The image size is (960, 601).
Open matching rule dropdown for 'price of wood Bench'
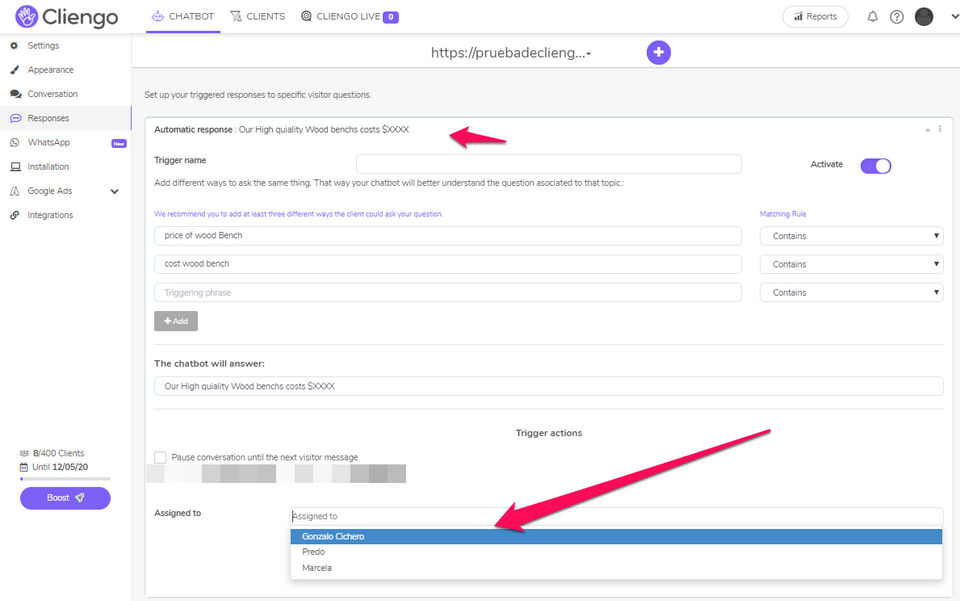(851, 236)
